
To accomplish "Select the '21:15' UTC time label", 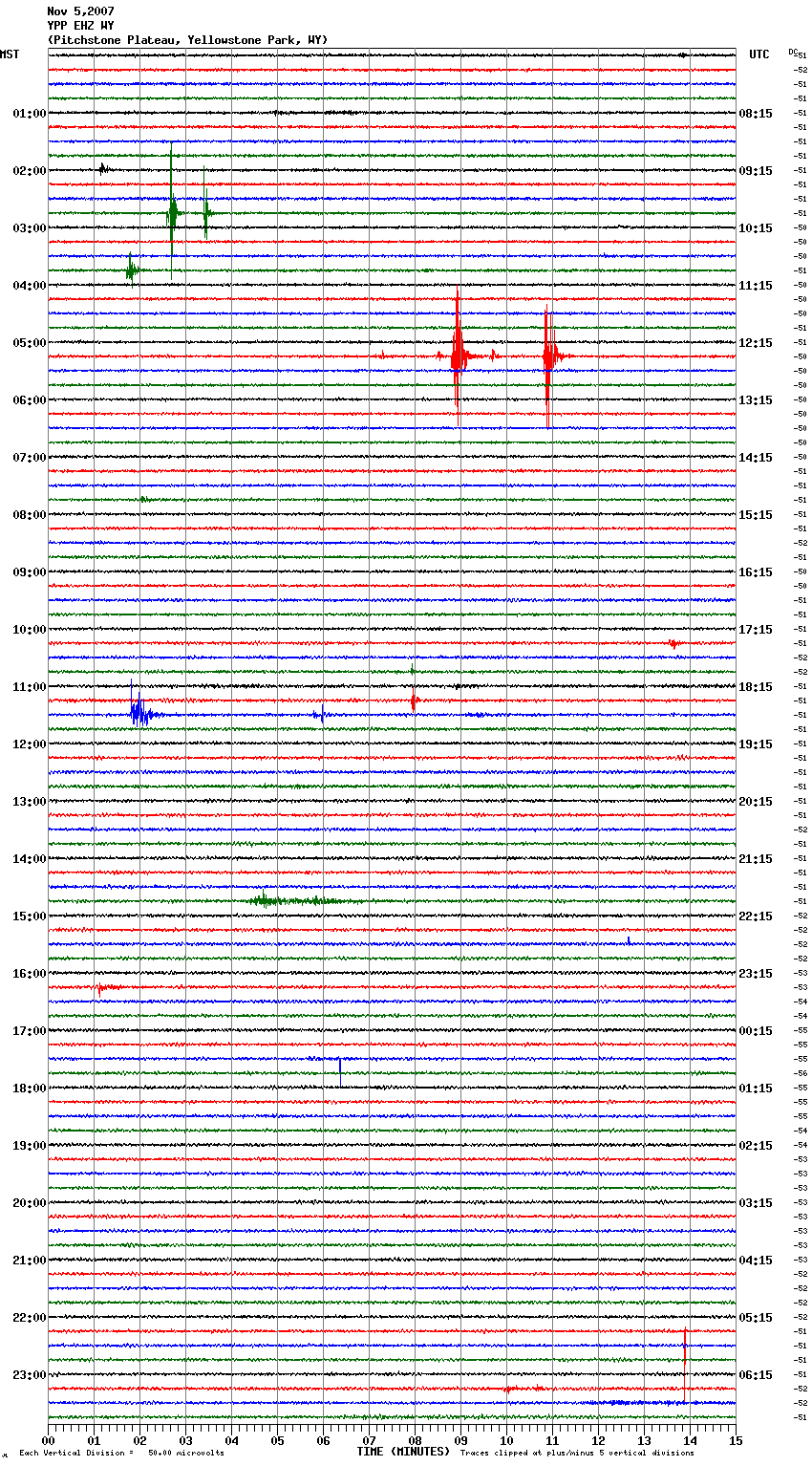I will coord(756,859).
